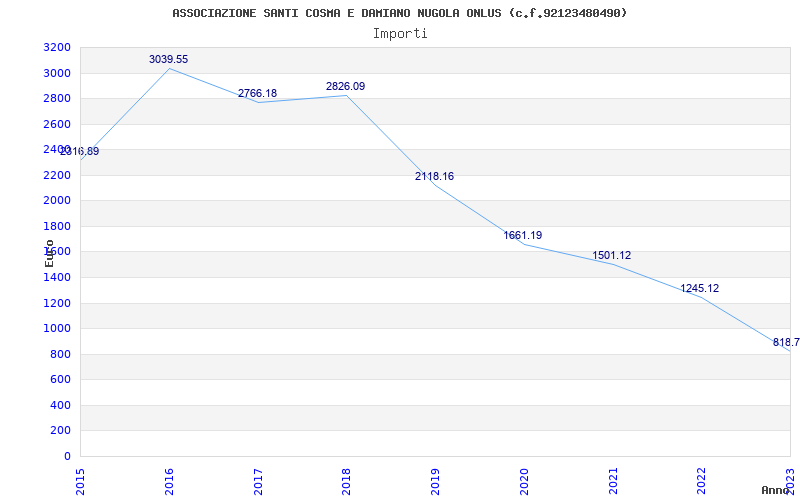Click the 3200 y-axis tick label
The image size is (800, 500).
(57, 48)
